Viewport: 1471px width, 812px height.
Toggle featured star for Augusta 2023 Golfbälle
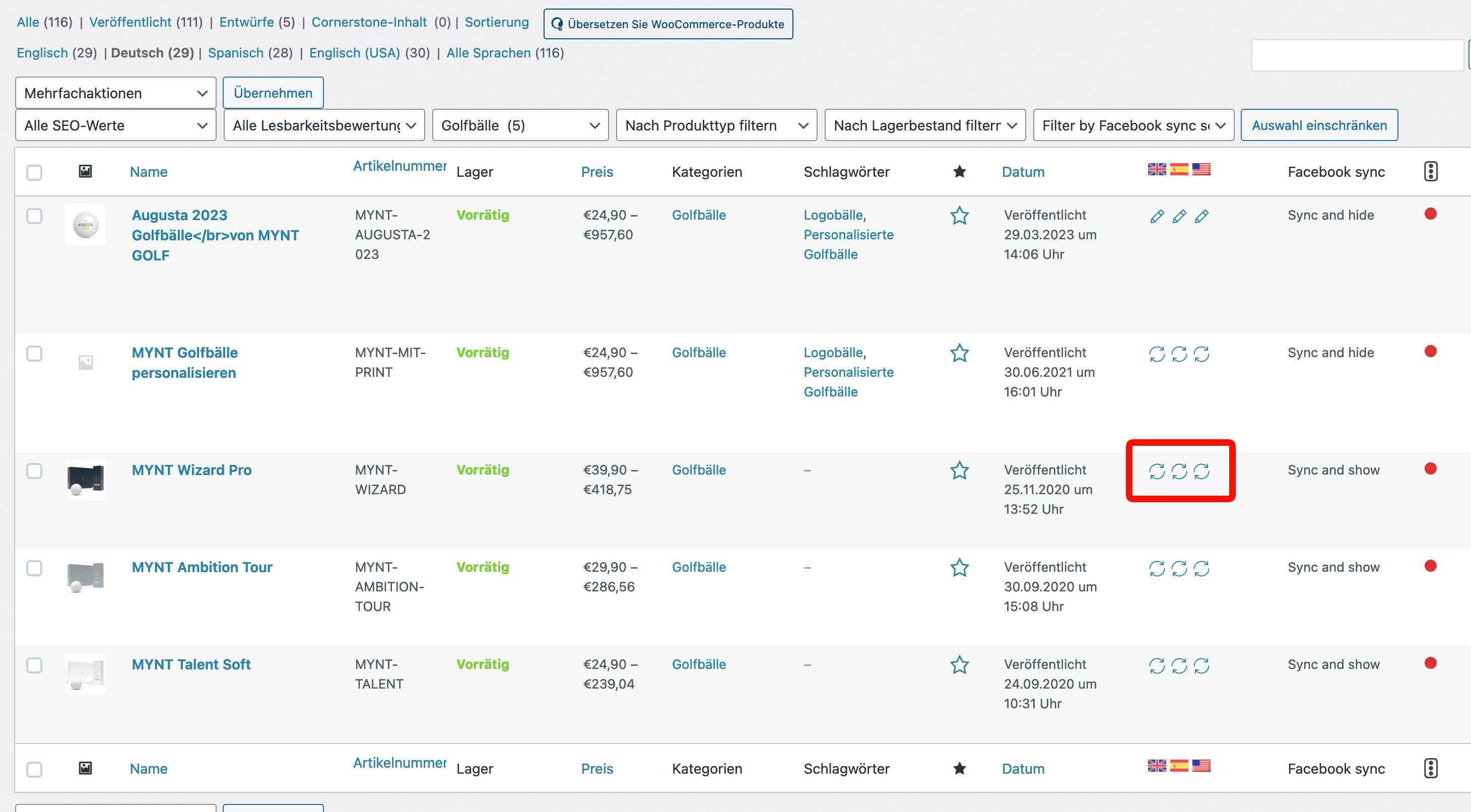(959, 215)
